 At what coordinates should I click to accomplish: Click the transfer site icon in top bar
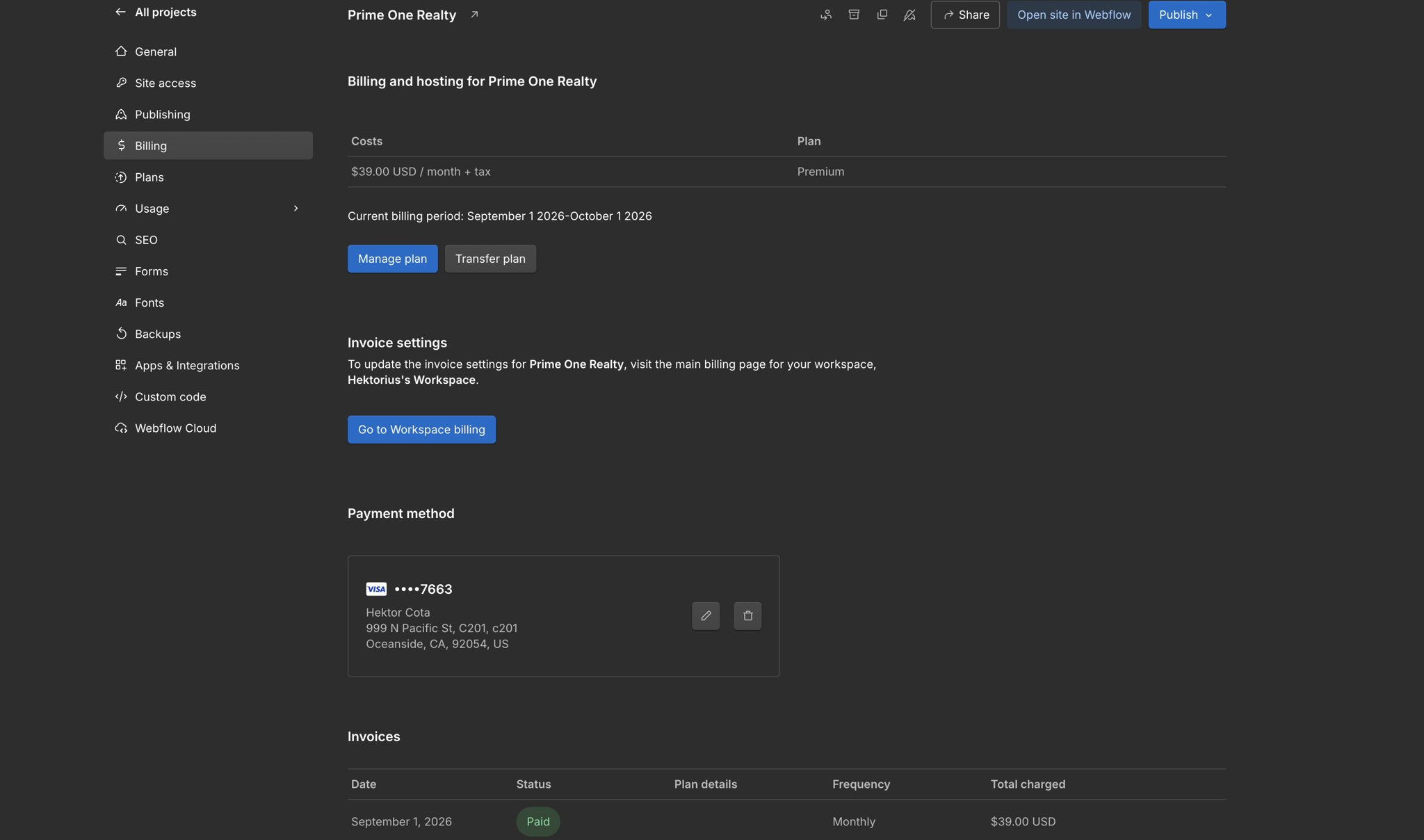pyautogui.click(x=826, y=15)
